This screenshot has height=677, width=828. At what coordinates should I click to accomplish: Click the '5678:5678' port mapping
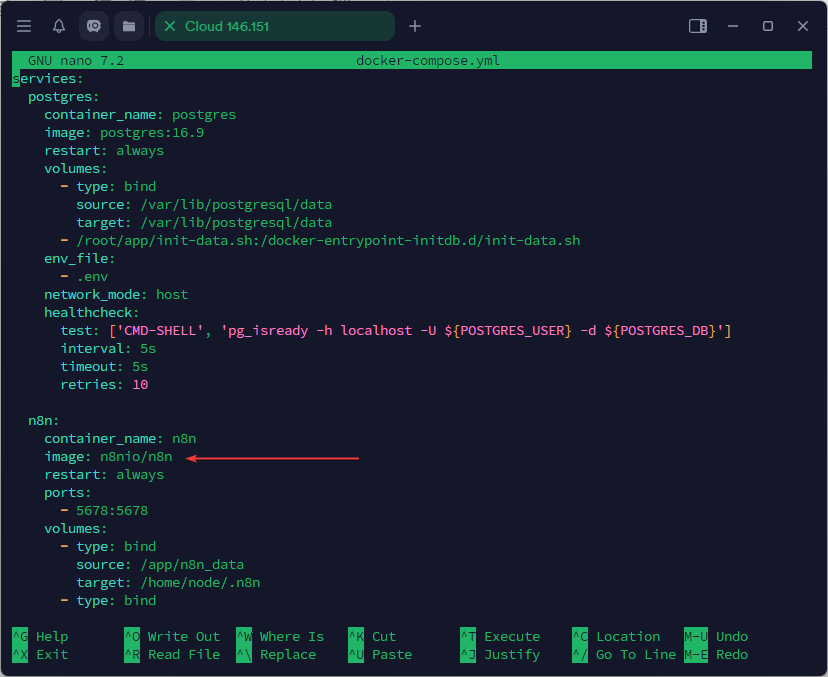112,510
